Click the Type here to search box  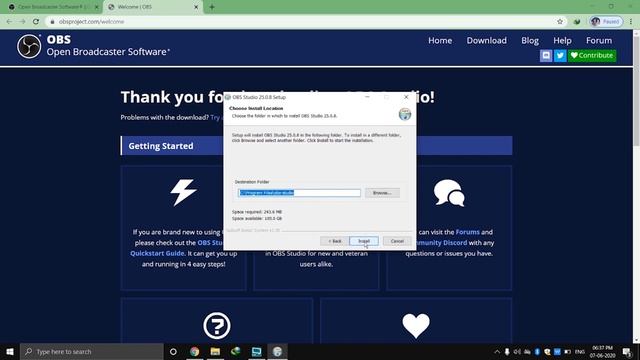tap(92, 351)
